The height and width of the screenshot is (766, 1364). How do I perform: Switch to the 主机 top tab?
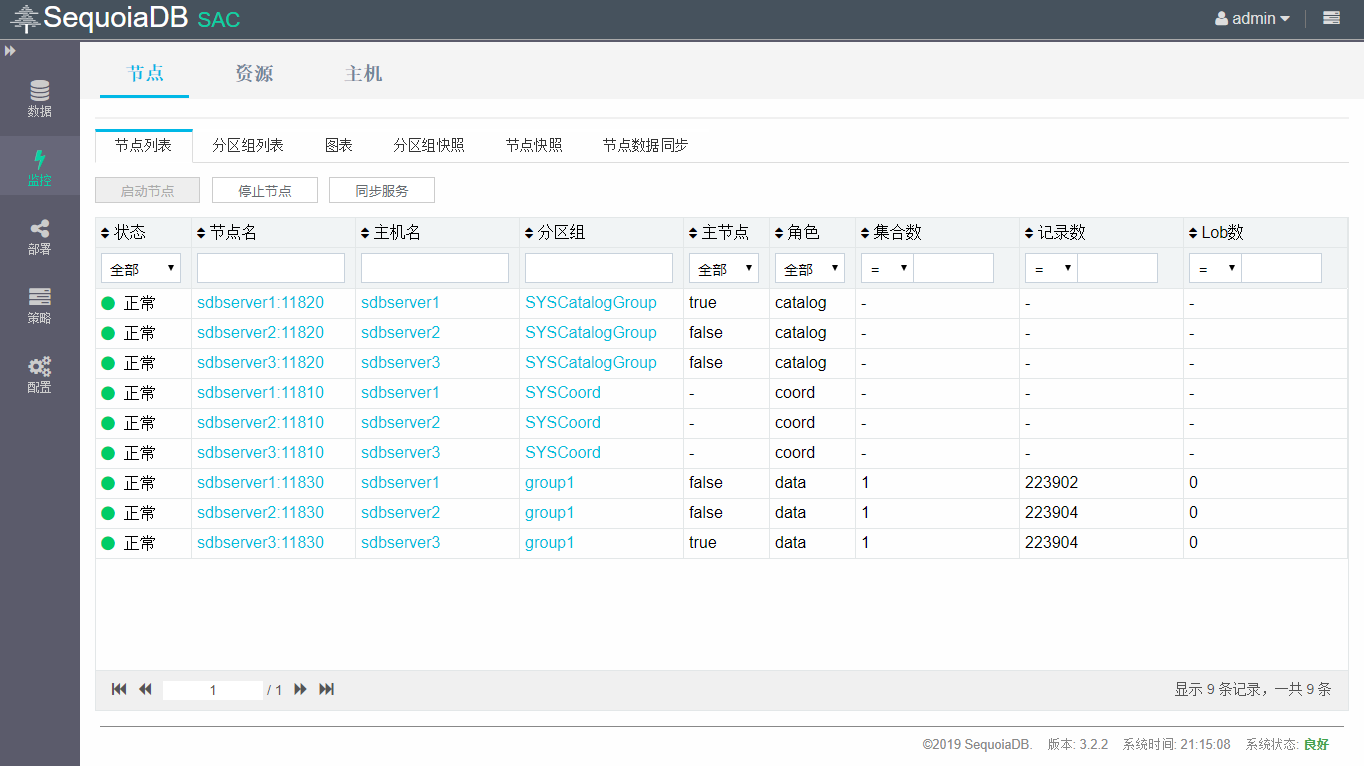coord(364,73)
